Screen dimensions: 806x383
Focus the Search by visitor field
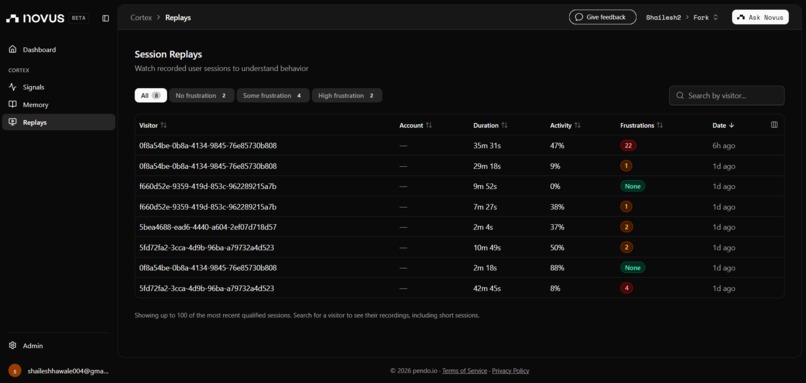727,96
